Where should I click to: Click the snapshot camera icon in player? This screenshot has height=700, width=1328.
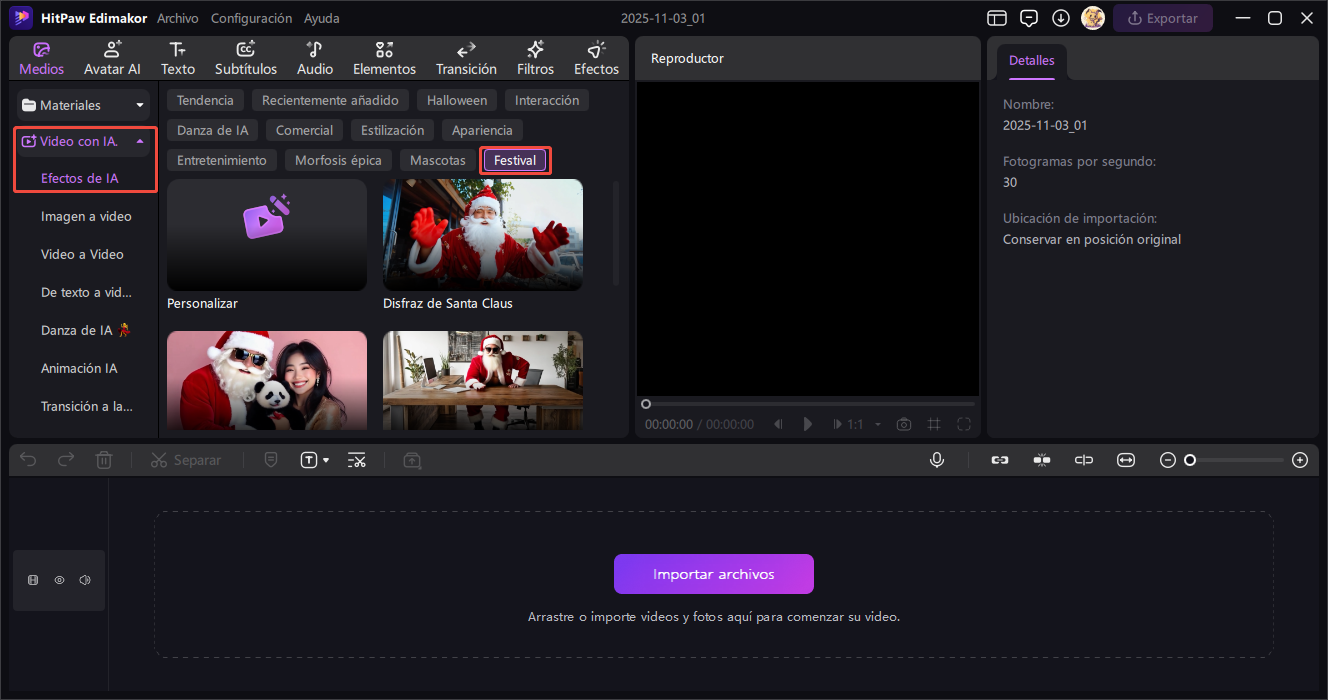(904, 424)
